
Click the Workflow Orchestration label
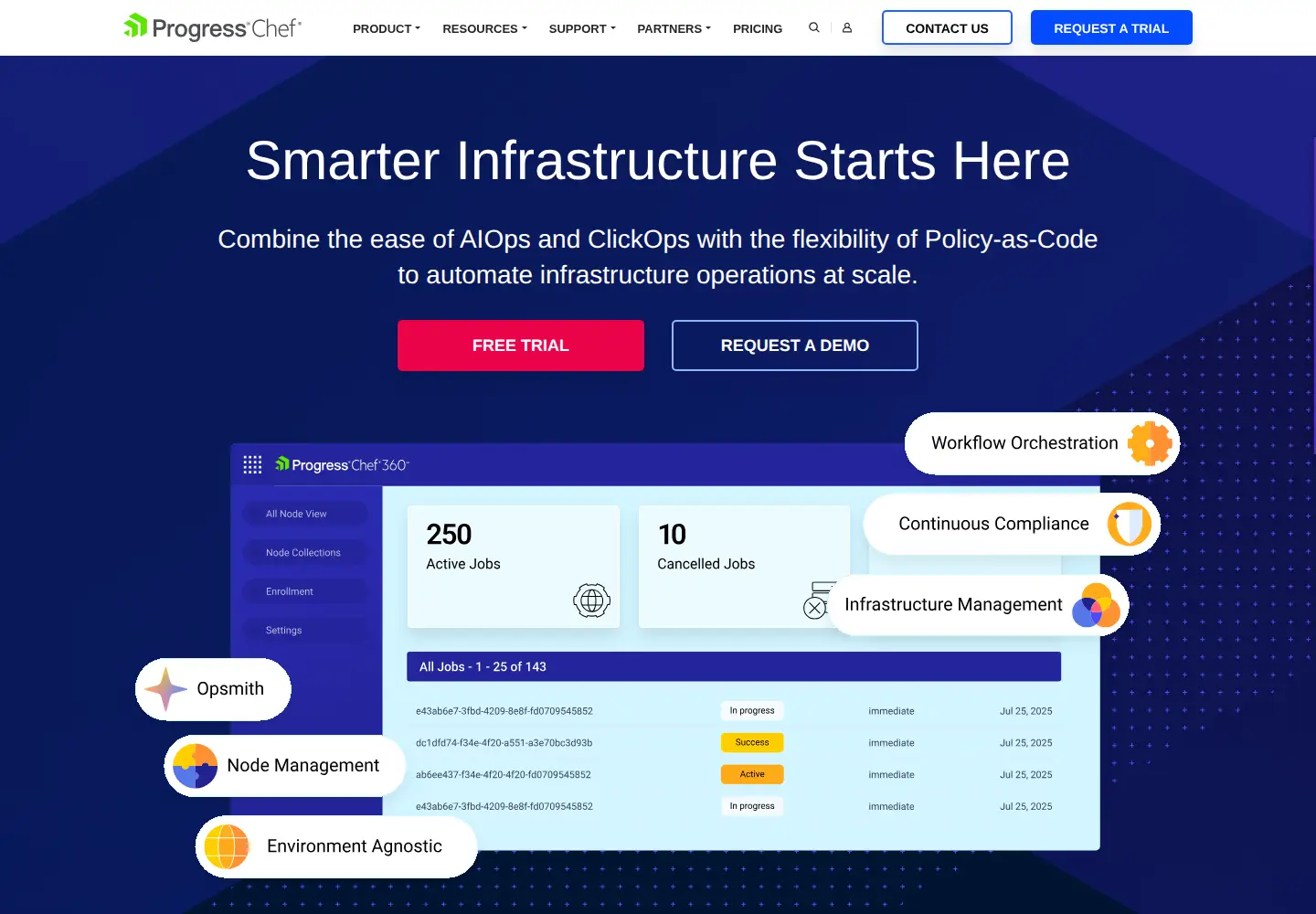pos(1024,443)
